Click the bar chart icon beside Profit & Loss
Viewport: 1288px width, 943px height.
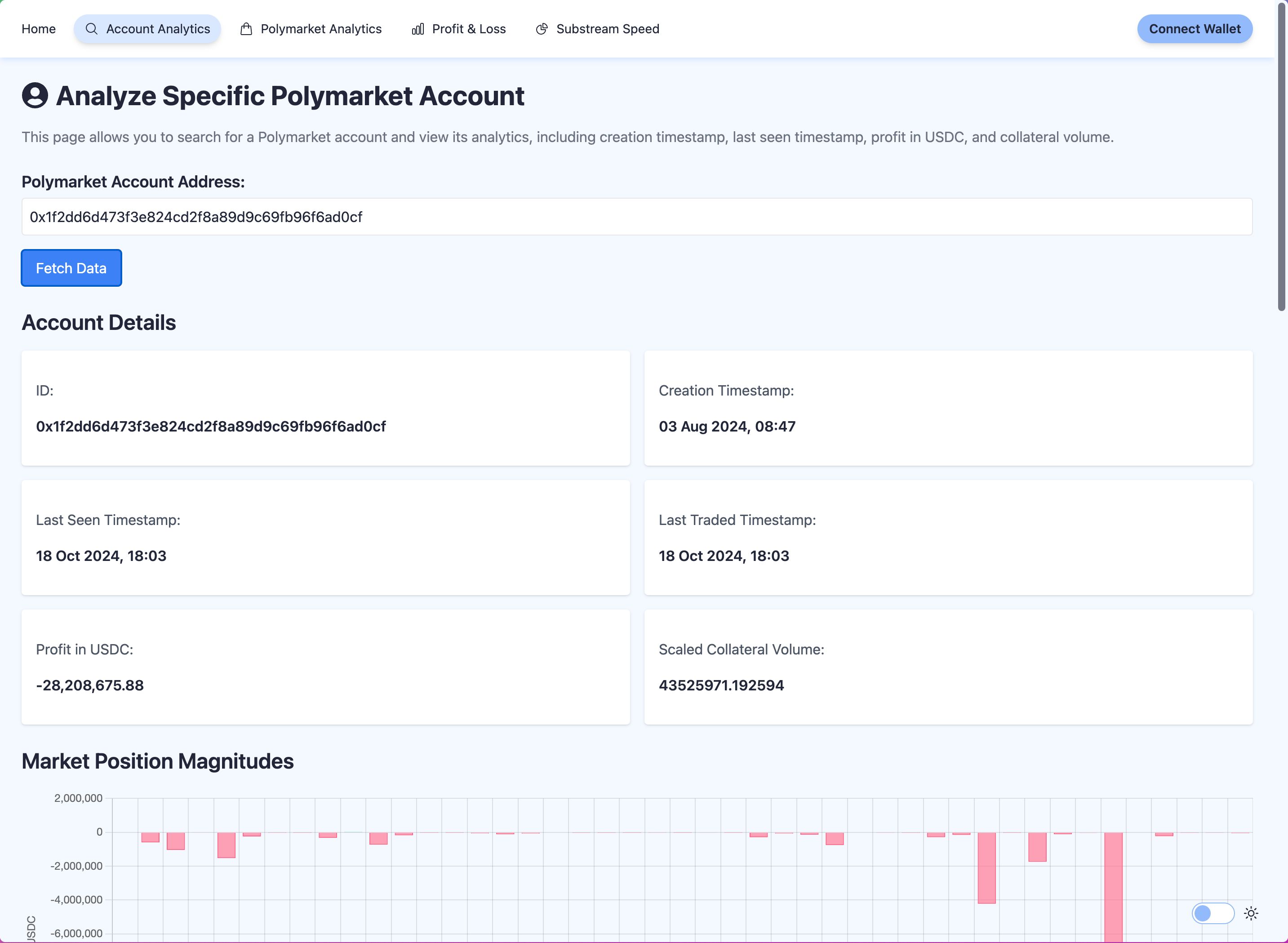point(418,29)
